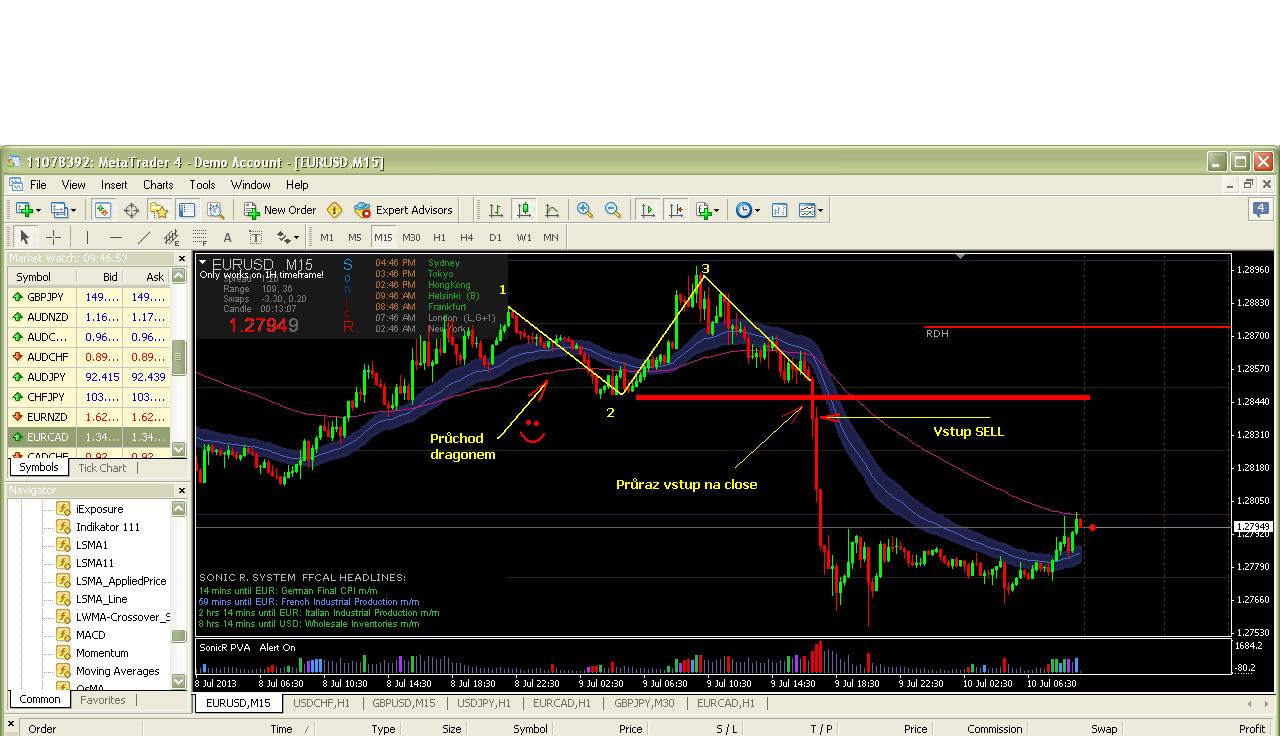Viewport: 1280px width, 736px height.
Task: Switch timeframe to H1
Action: coord(439,237)
